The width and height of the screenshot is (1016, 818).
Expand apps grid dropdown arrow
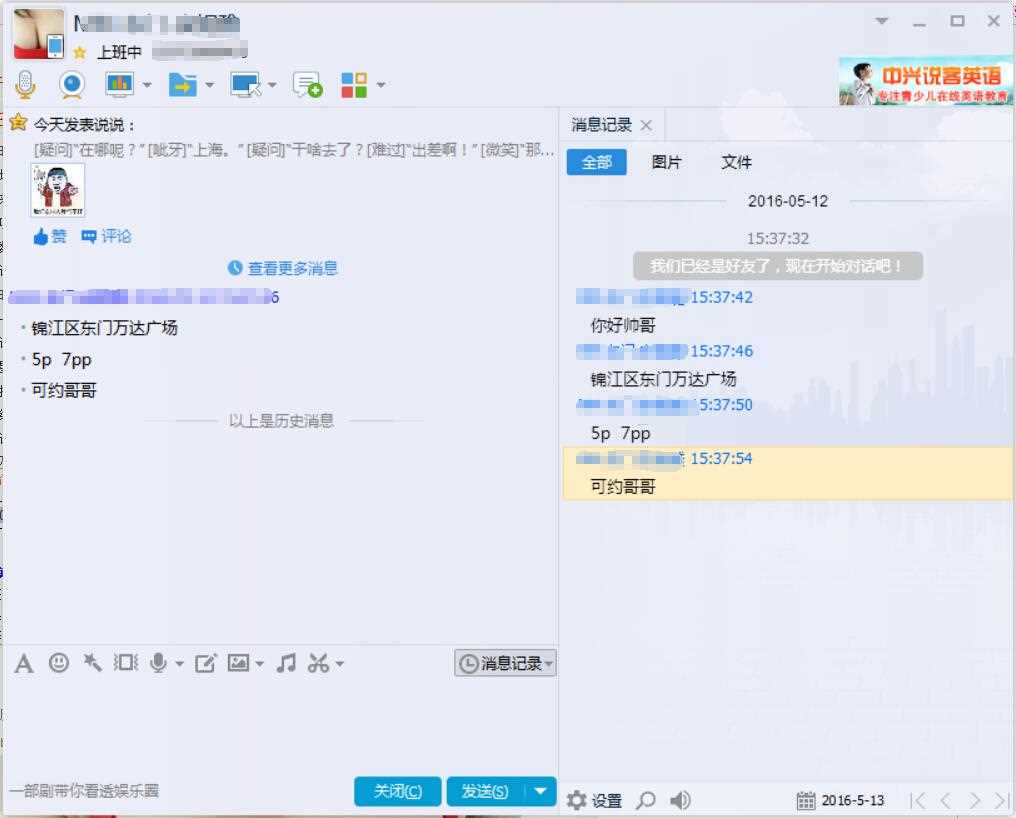381,85
